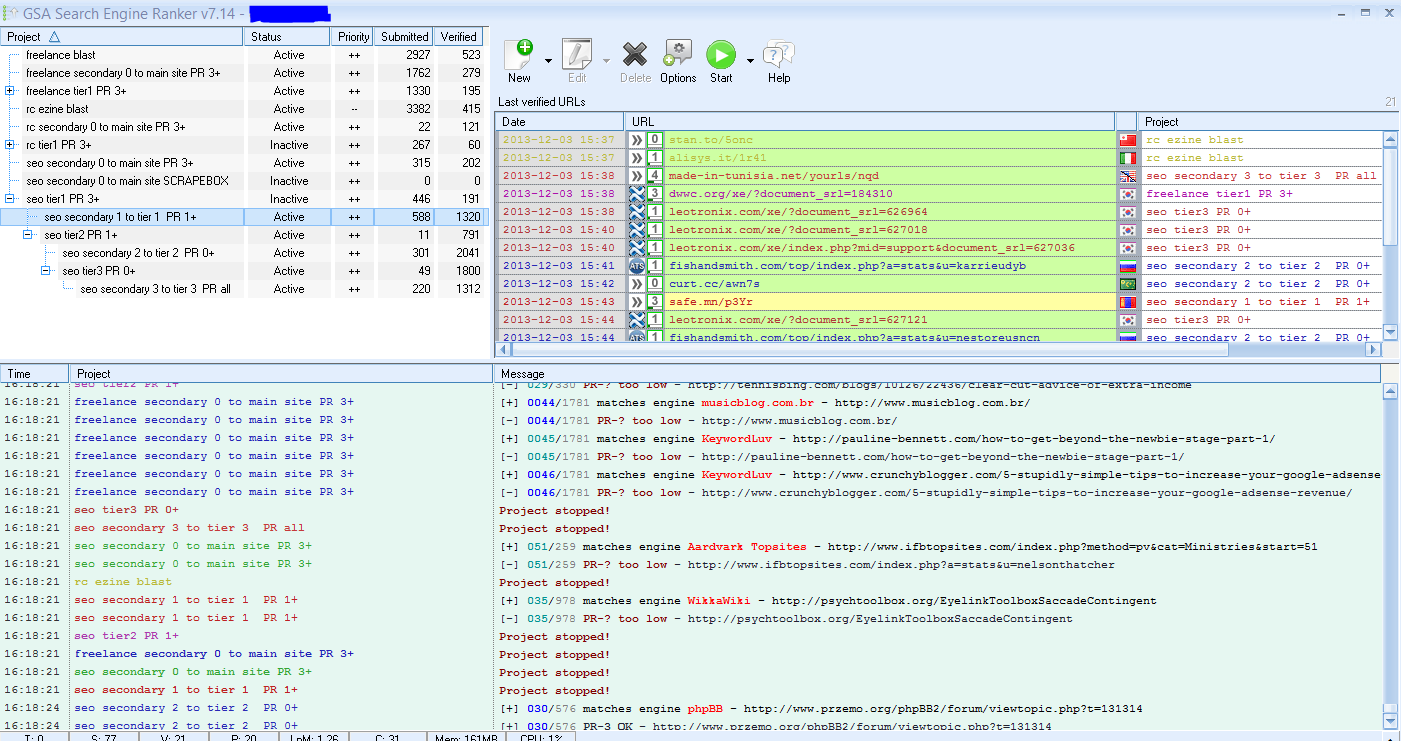Collapse the seo tier1 PR 3+ node
The width and height of the screenshot is (1401, 741).
[x=11, y=199]
